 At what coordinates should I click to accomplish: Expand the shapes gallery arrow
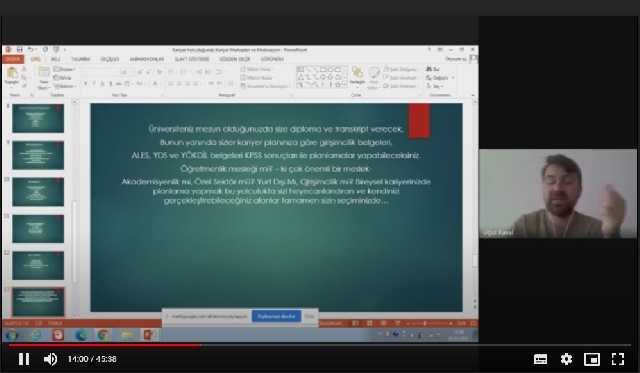pyautogui.click(x=345, y=84)
